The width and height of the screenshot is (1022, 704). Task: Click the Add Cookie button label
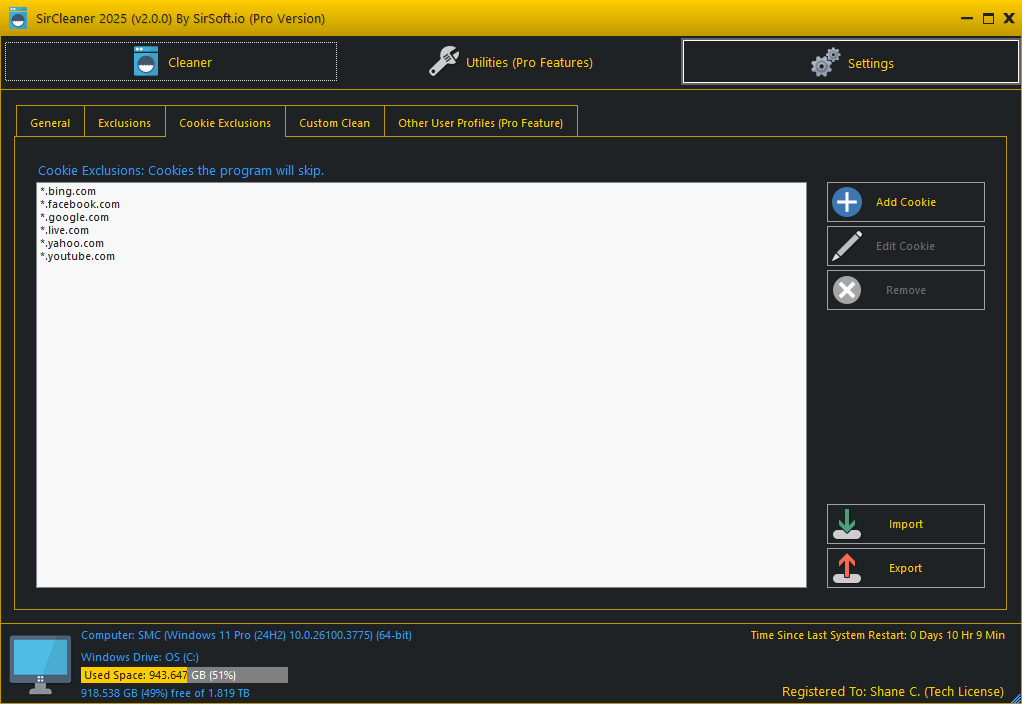click(x=905, y=202)
